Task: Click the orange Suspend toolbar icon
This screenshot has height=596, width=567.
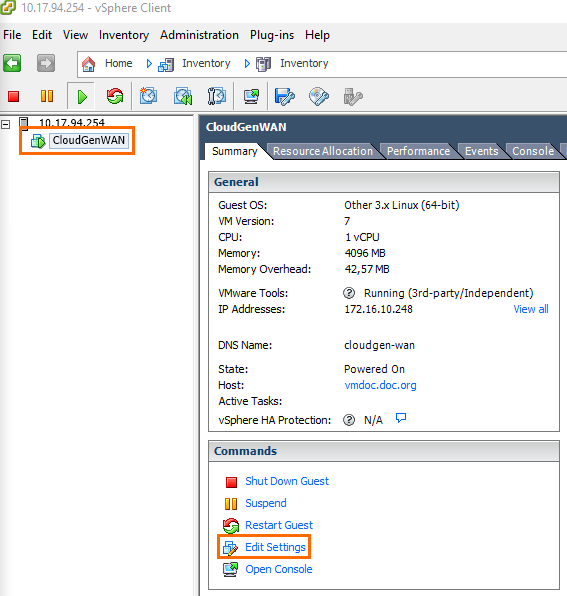Action: tap(47, 96)
